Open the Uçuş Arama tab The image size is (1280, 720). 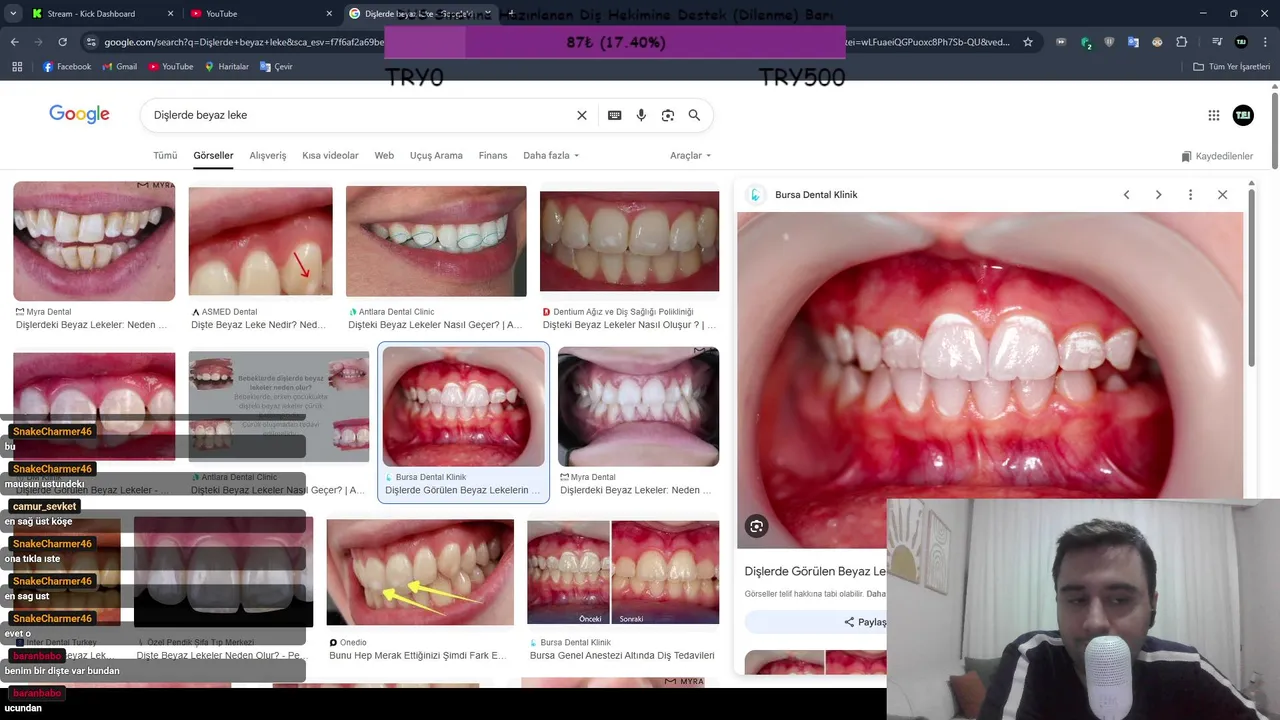tap(436, 156)
